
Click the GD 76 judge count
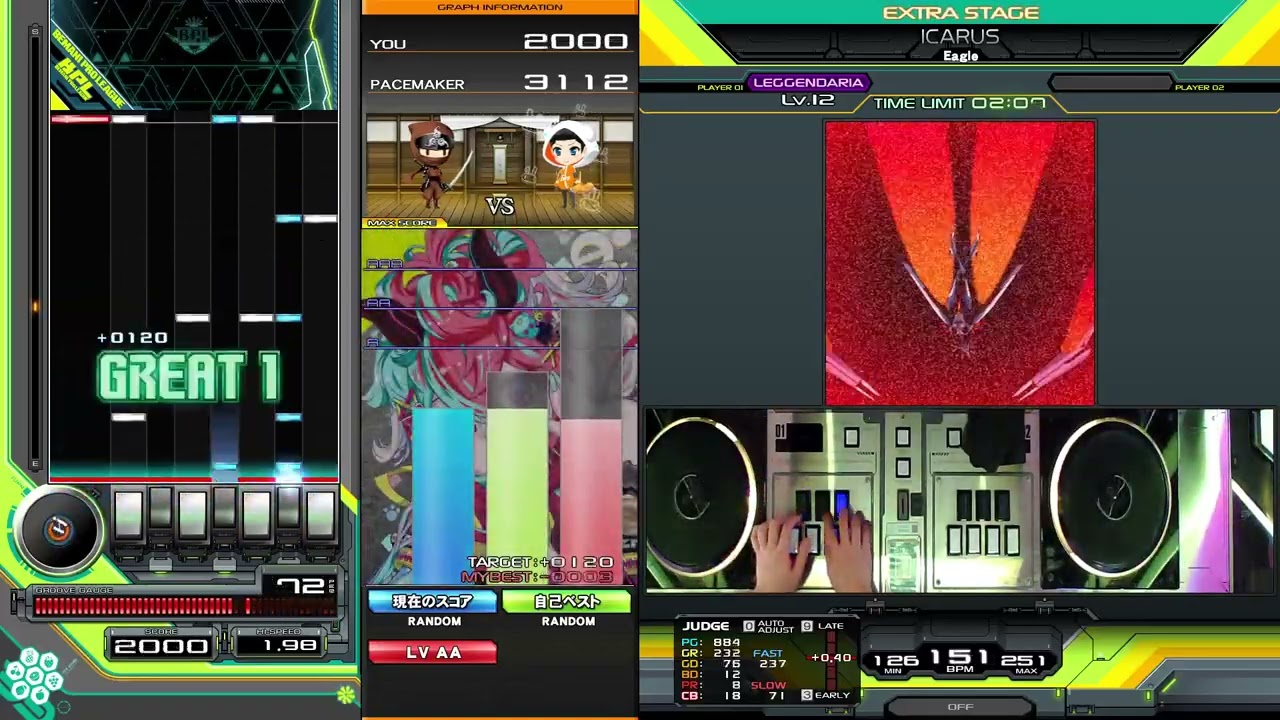pyautogui.click(x=711, y=663)
